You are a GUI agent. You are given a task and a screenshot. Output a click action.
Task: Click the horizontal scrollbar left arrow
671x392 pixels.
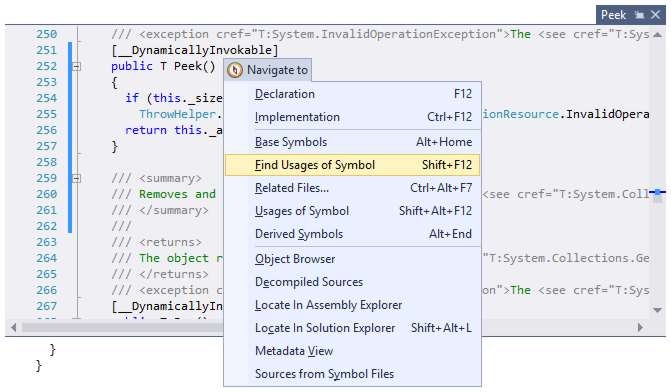click(14, 327)
